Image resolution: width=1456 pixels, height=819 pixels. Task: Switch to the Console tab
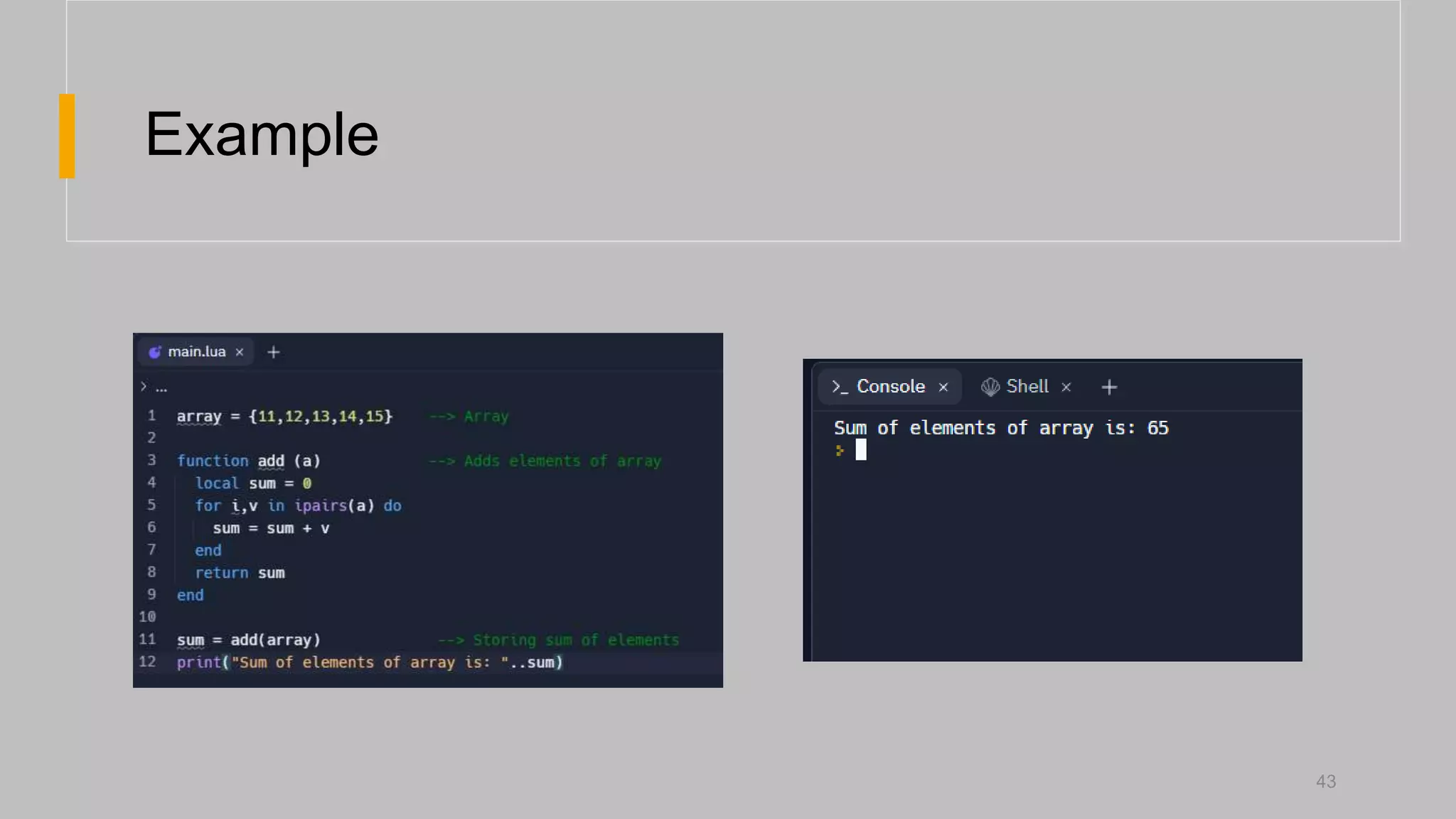(889, 387)
